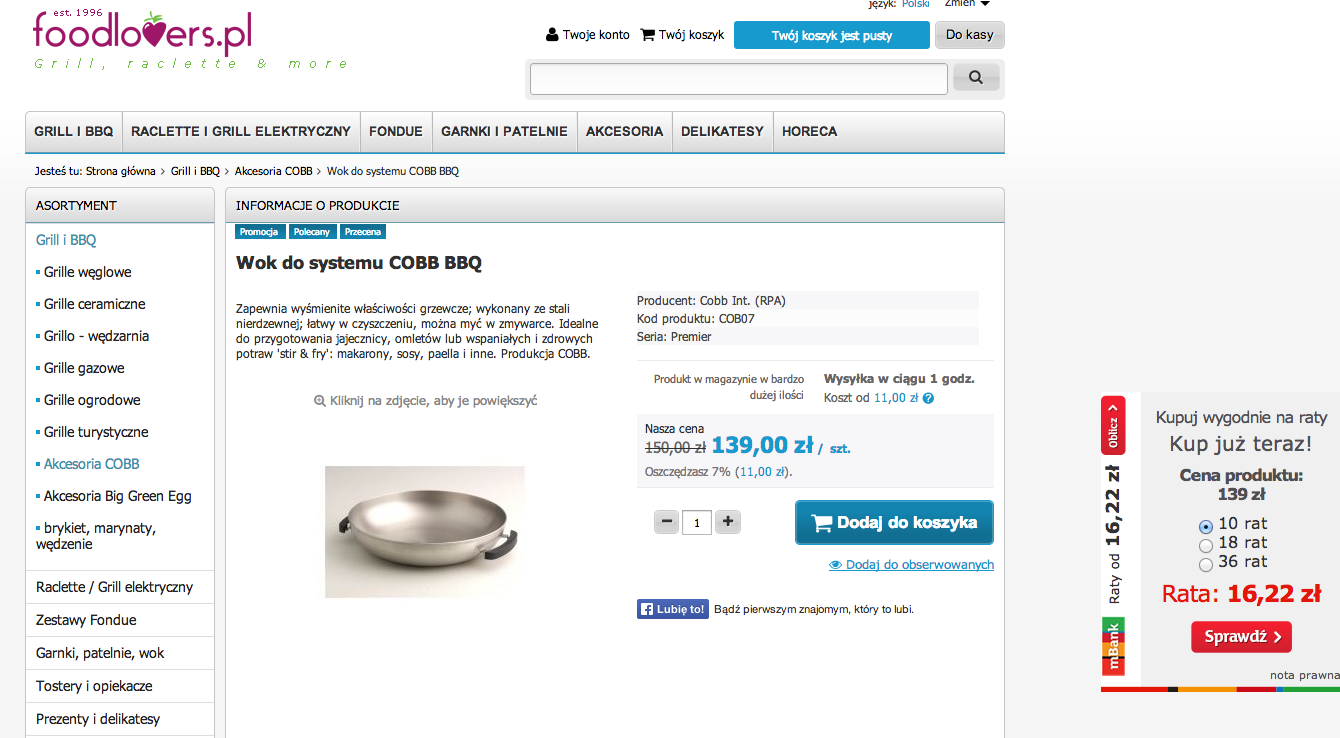Add product with Dodaj do koszyka
Image resolution: width=1340 pixels, height=738 pixels.
[x=894, y=522]
